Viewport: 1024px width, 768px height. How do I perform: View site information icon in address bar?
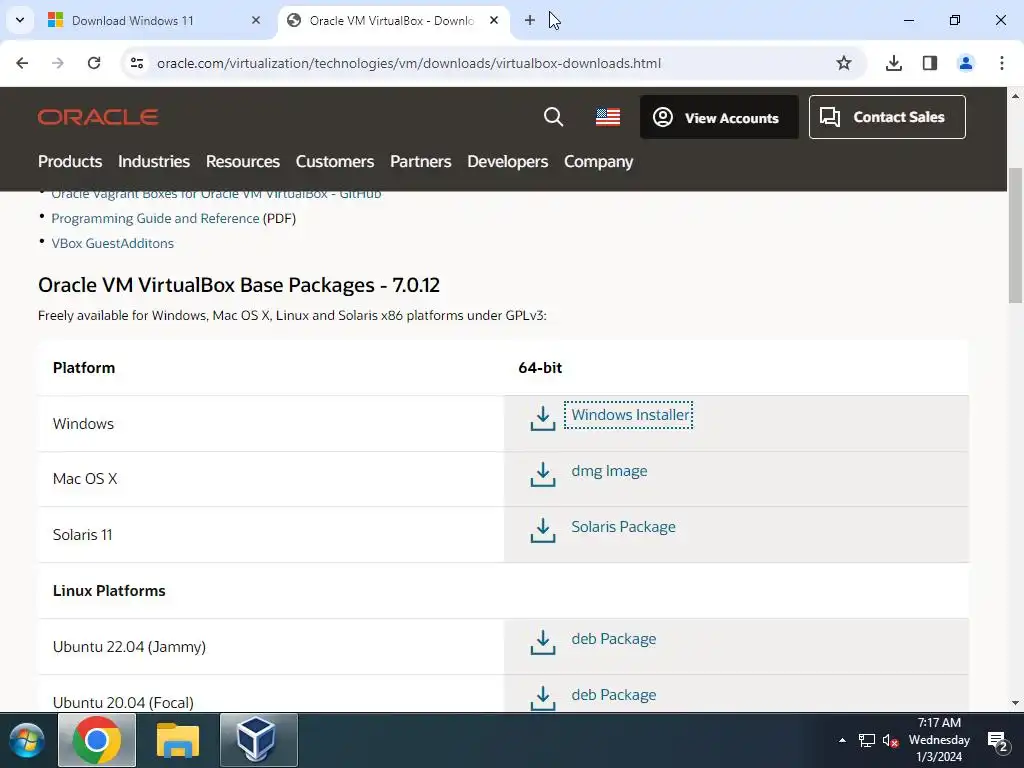coord(137,63)
